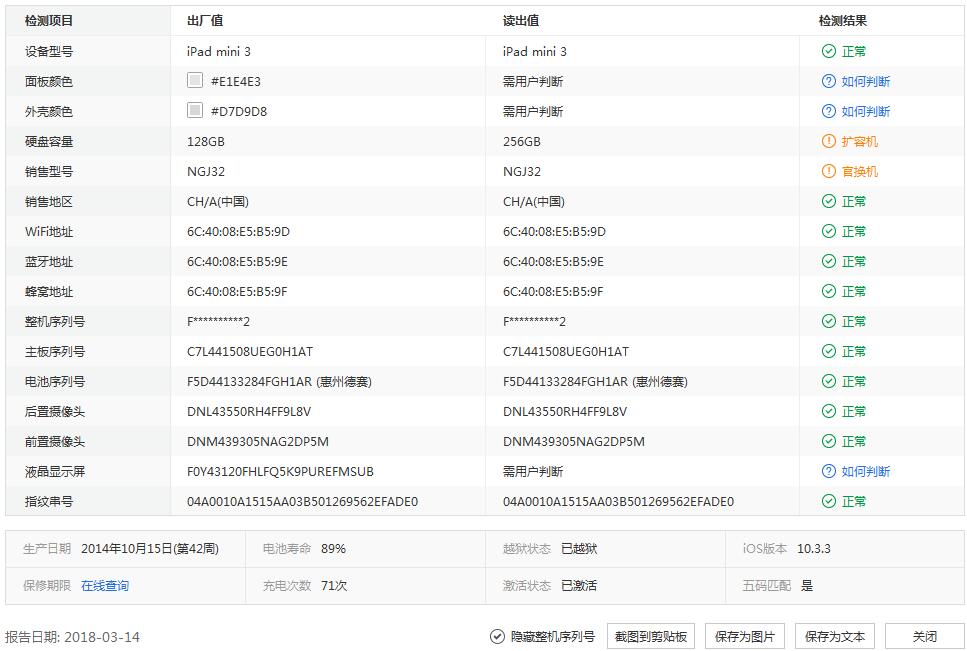Click the orange warning icon beside 扩容机

(x=827, y=141)
